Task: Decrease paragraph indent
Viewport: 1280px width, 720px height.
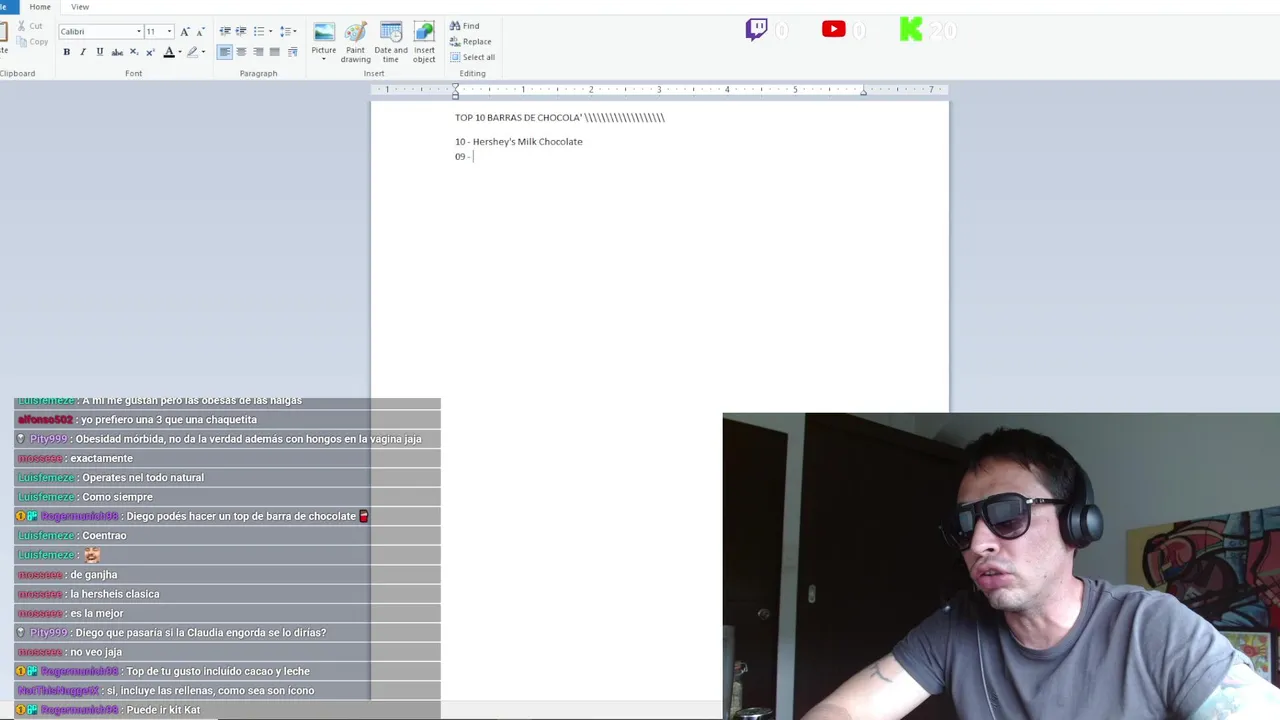Action: (x=224, y=32)
